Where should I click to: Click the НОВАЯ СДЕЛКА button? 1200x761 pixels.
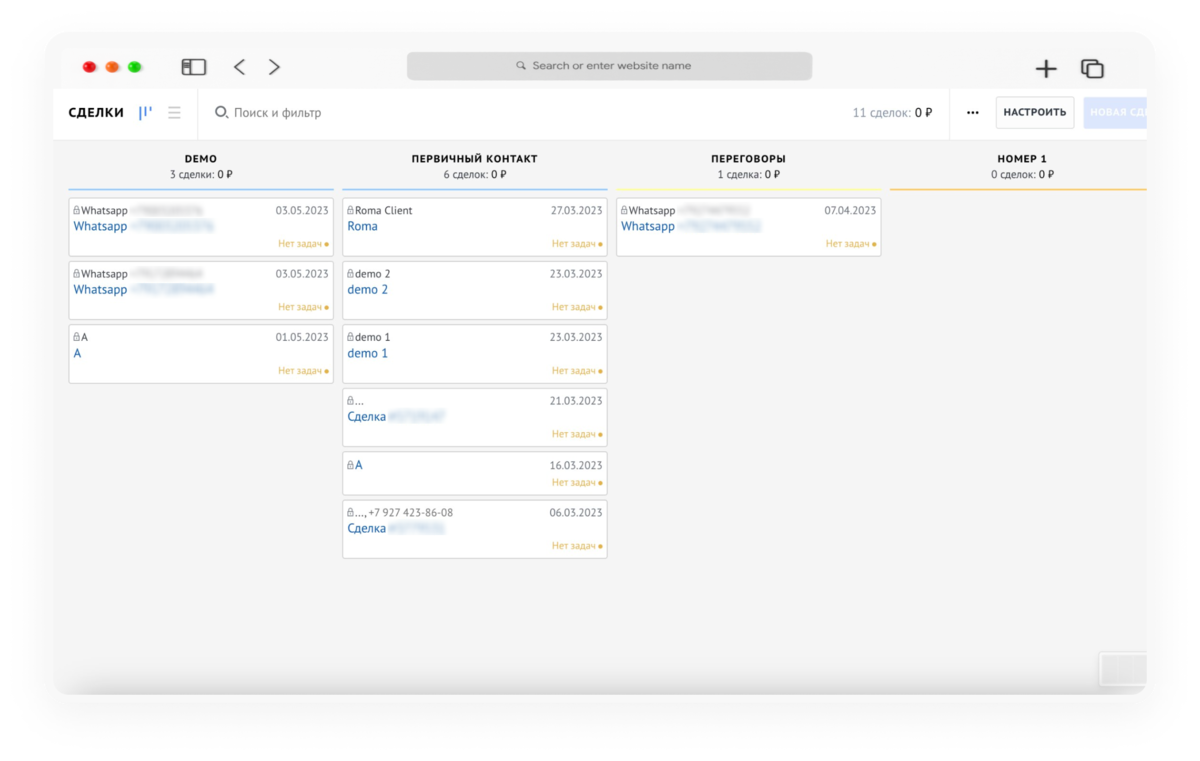coord(1115,113)
